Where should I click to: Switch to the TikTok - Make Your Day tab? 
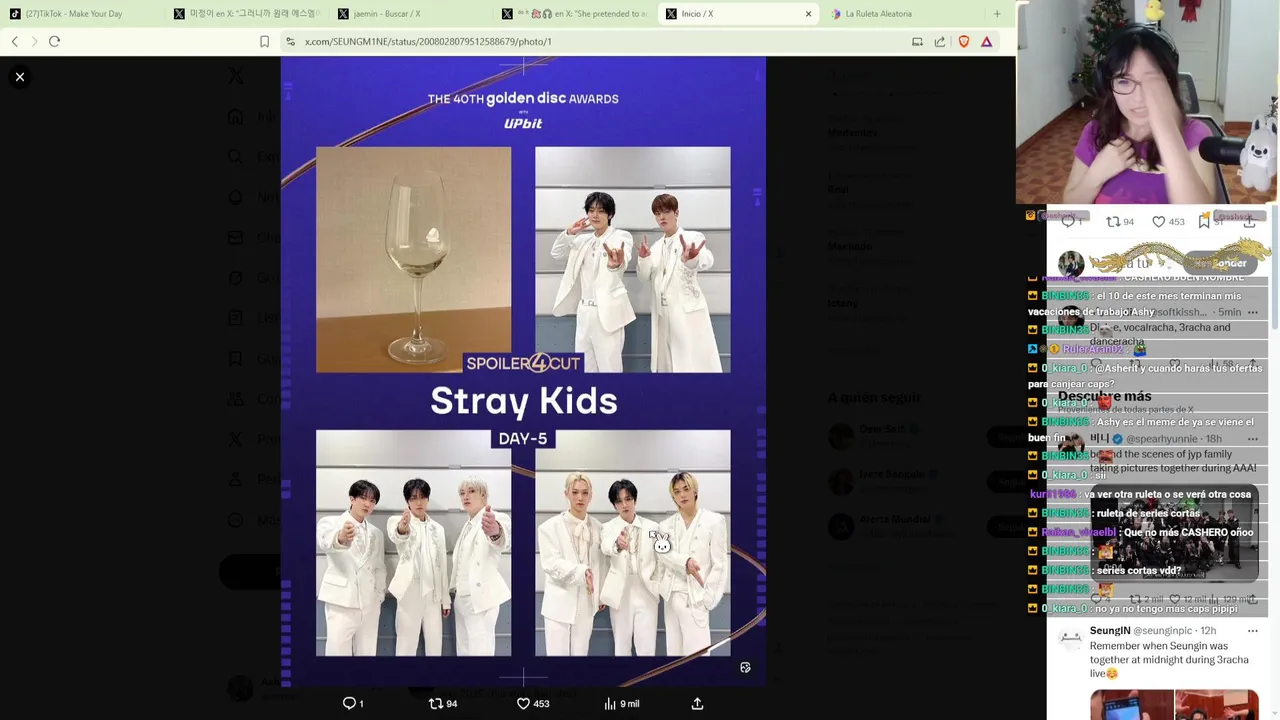click(76, 14)
